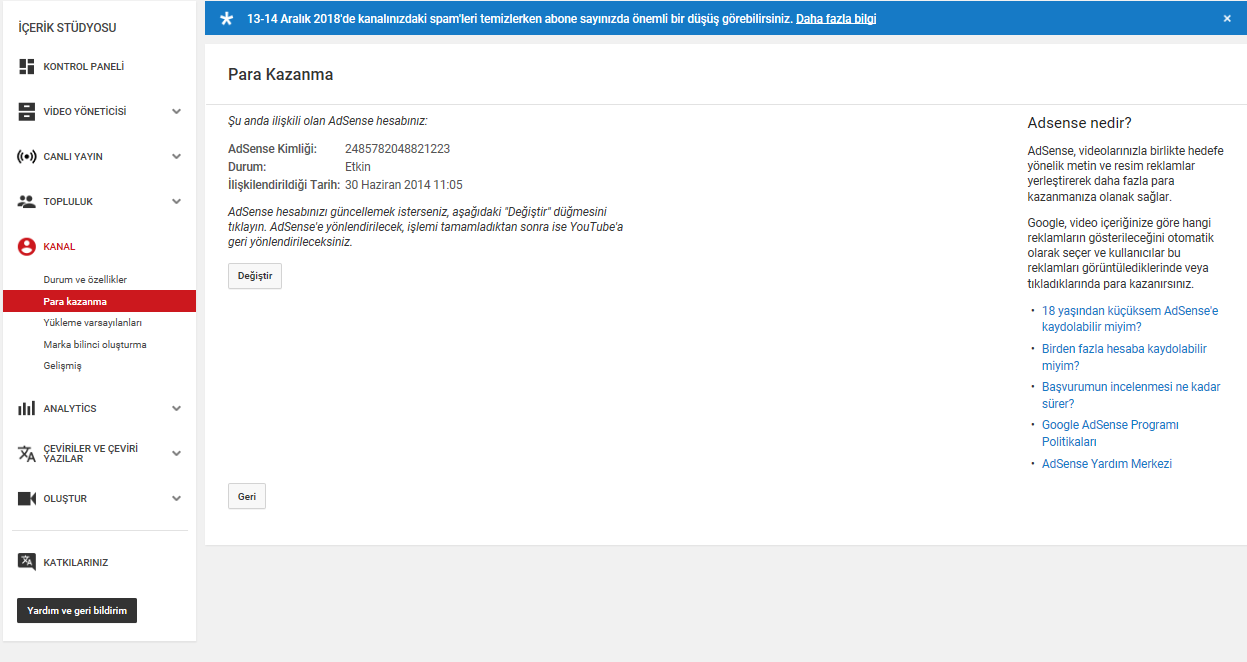Click the Kanal account icon
Viewport: 1247px width, 662px height.
coord(27,247)
